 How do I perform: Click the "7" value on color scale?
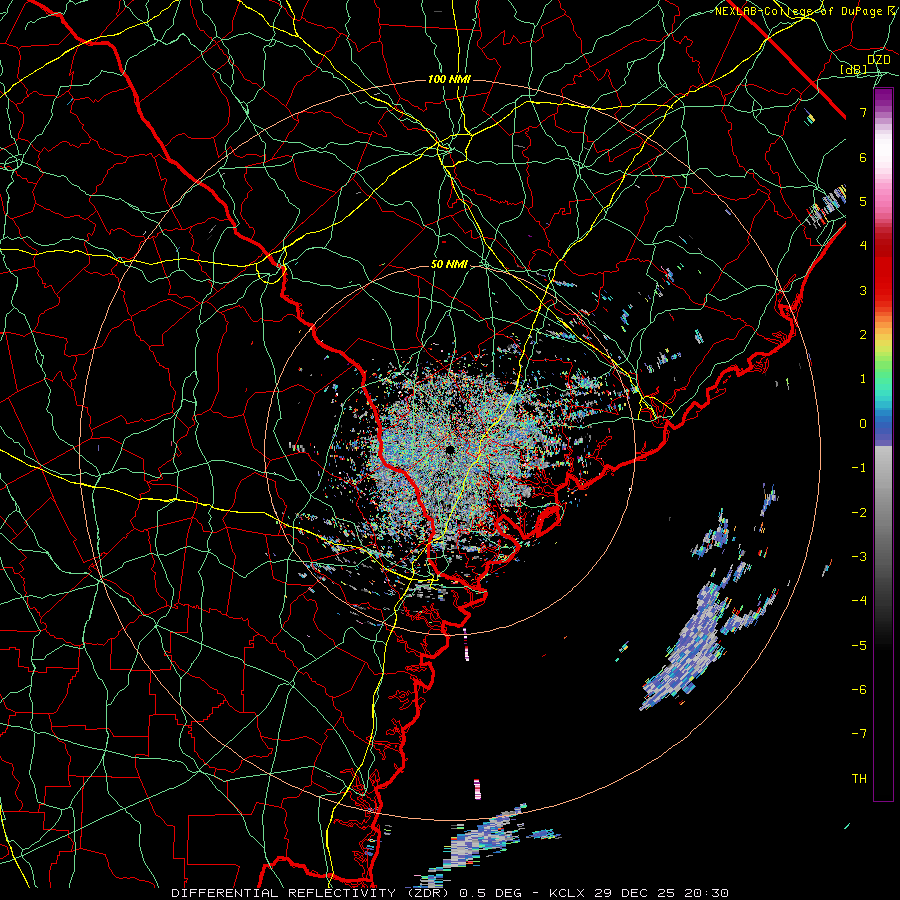coord(863,113)
